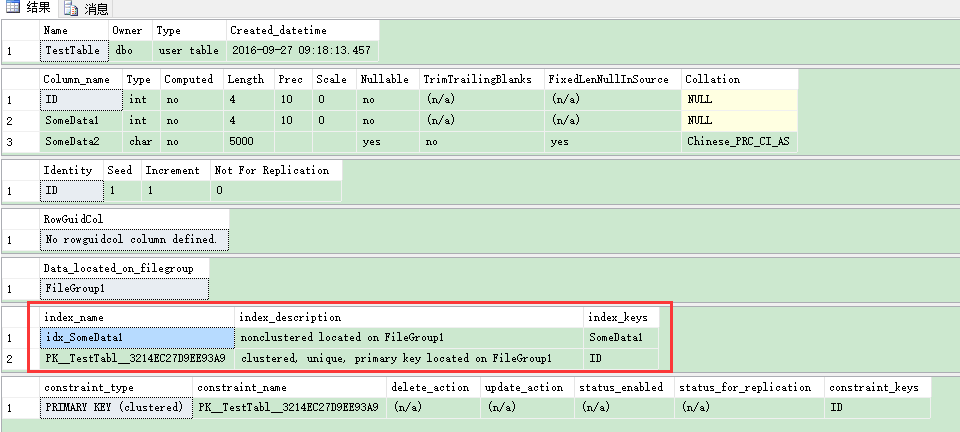
Task: Click the Chinese_PRC_CI_AS collation cell
Action: (x=740, y=141)
